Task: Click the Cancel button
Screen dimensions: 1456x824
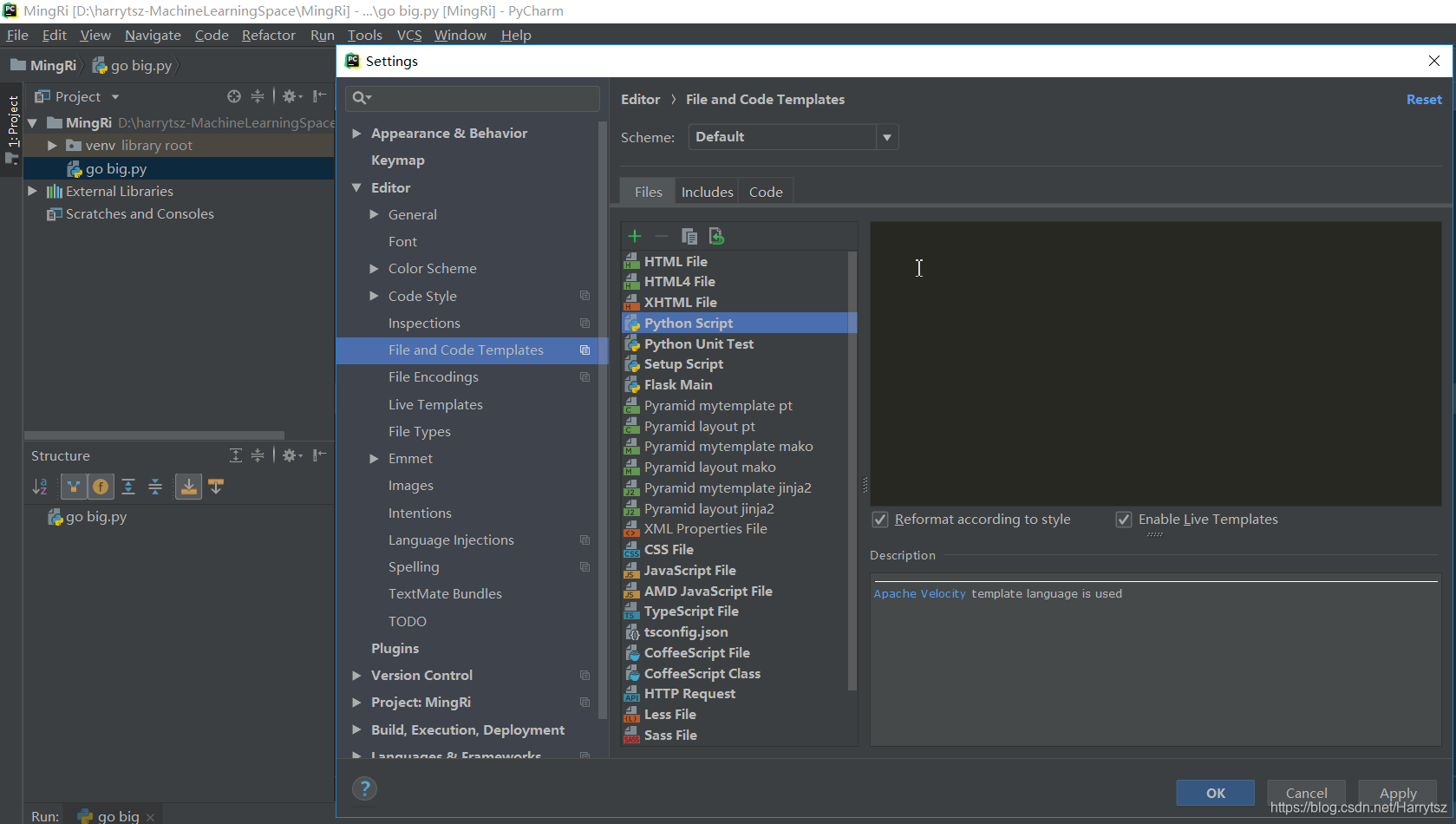Action: (1306, 793)
